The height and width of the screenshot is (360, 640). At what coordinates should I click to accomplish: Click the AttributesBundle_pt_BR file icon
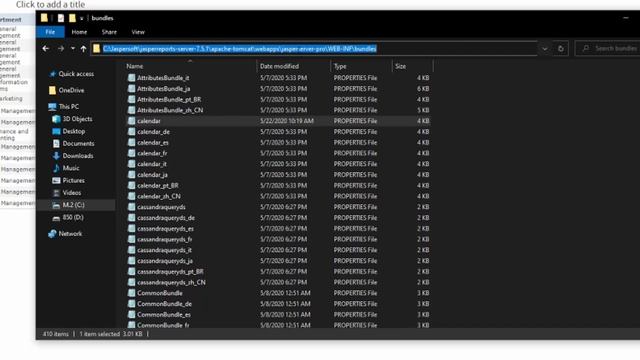(x=131, y=99)
